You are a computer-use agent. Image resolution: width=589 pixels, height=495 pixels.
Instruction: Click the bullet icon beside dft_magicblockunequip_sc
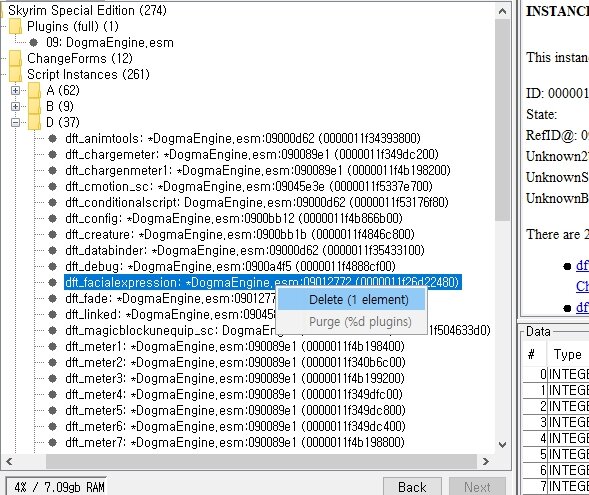pyautogui.click(x=53, y=331)
